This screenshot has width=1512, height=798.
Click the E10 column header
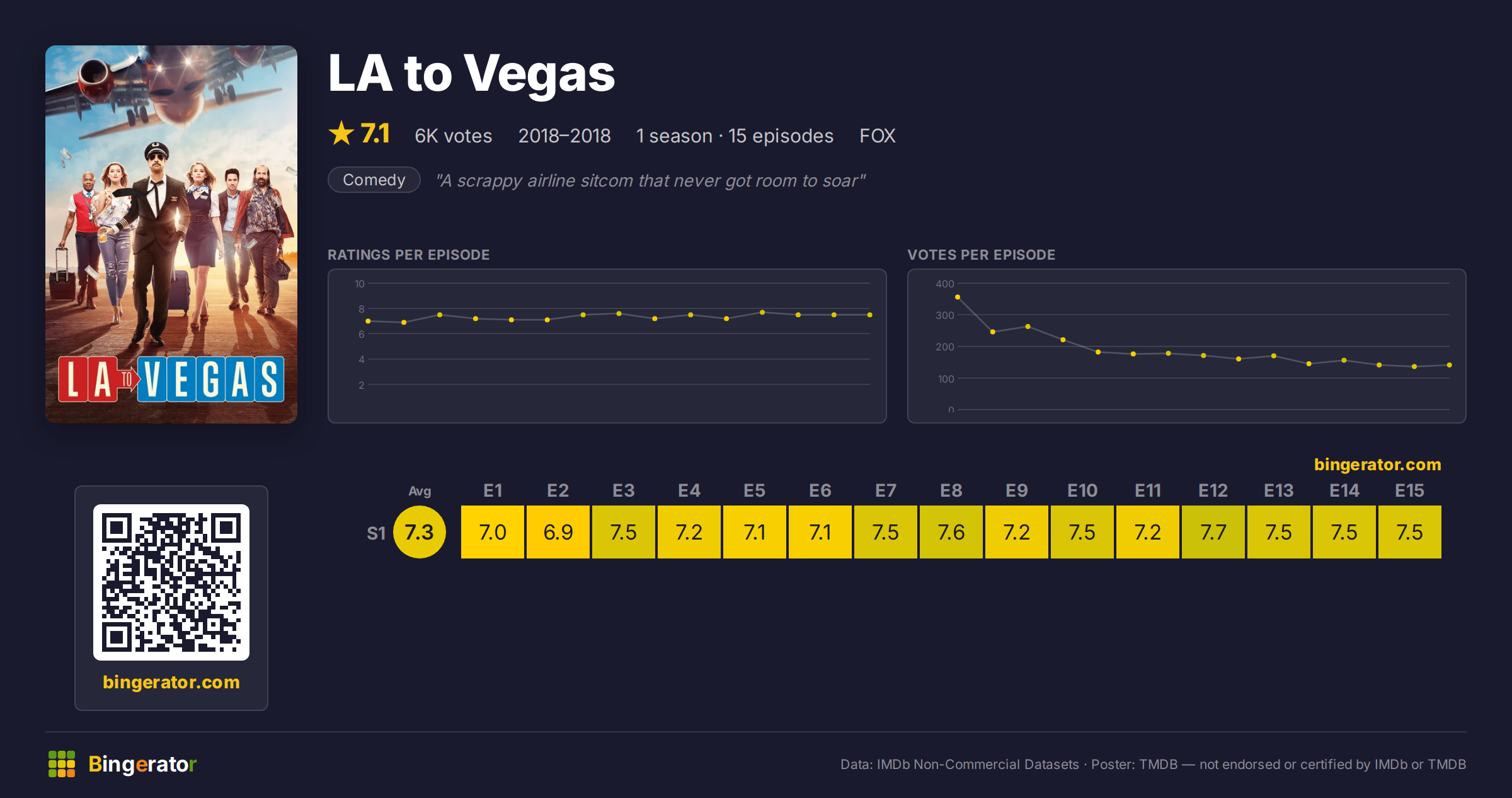pyautogui.click(x=1082, y=490)
